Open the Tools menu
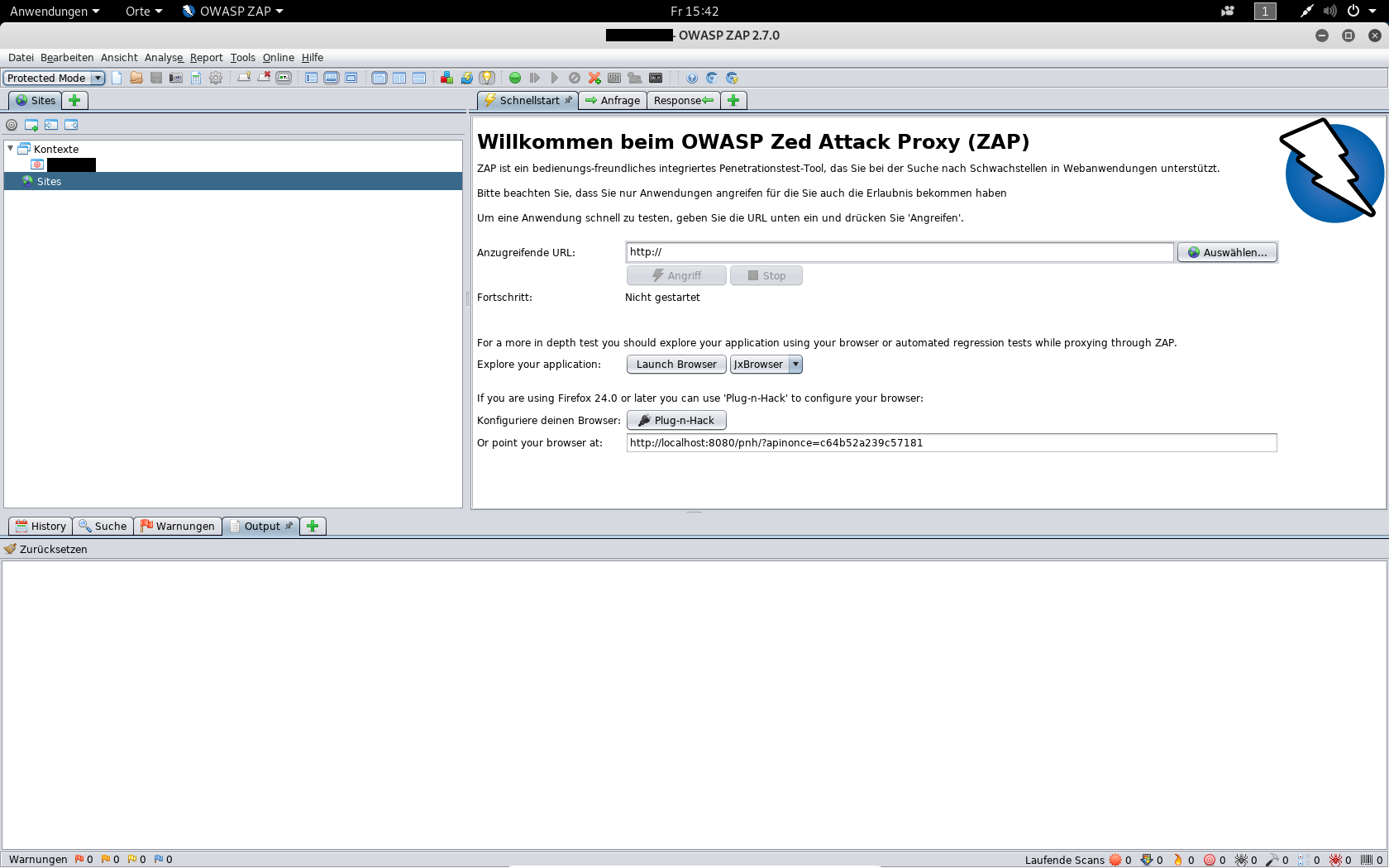 point(242,57)
